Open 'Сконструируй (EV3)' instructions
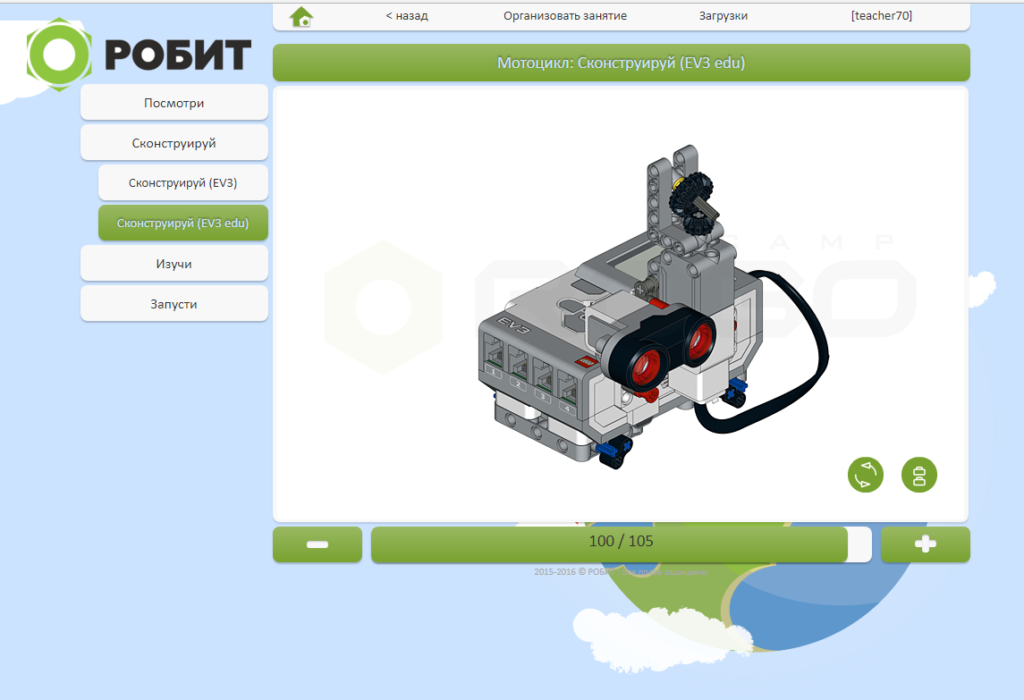The image size is (1024, 700). (x=183, y=183)
